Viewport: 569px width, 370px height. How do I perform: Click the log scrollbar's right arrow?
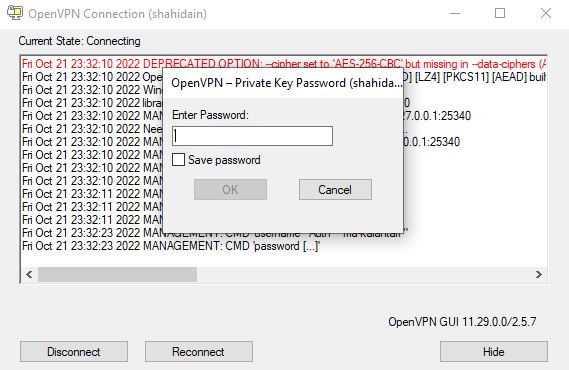(539, 275)
